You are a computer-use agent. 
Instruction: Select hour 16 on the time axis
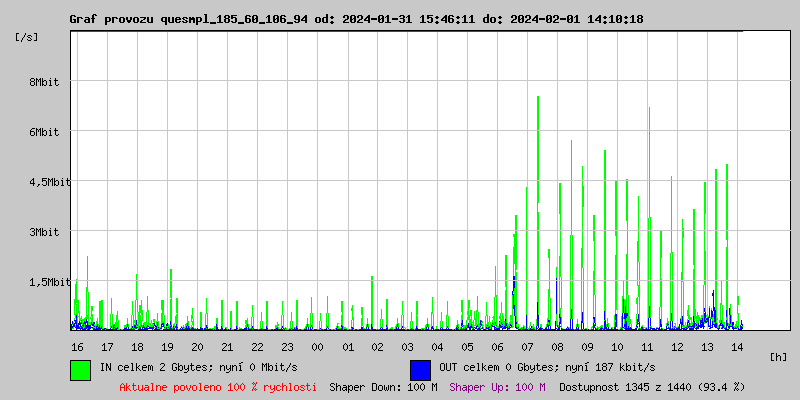pos(77,347)
